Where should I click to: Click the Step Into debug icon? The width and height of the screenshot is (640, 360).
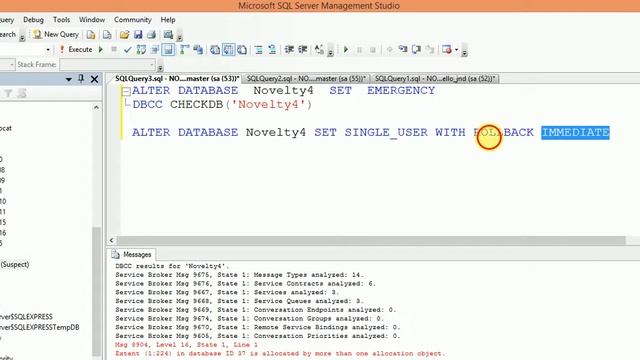tap(403, 50)
